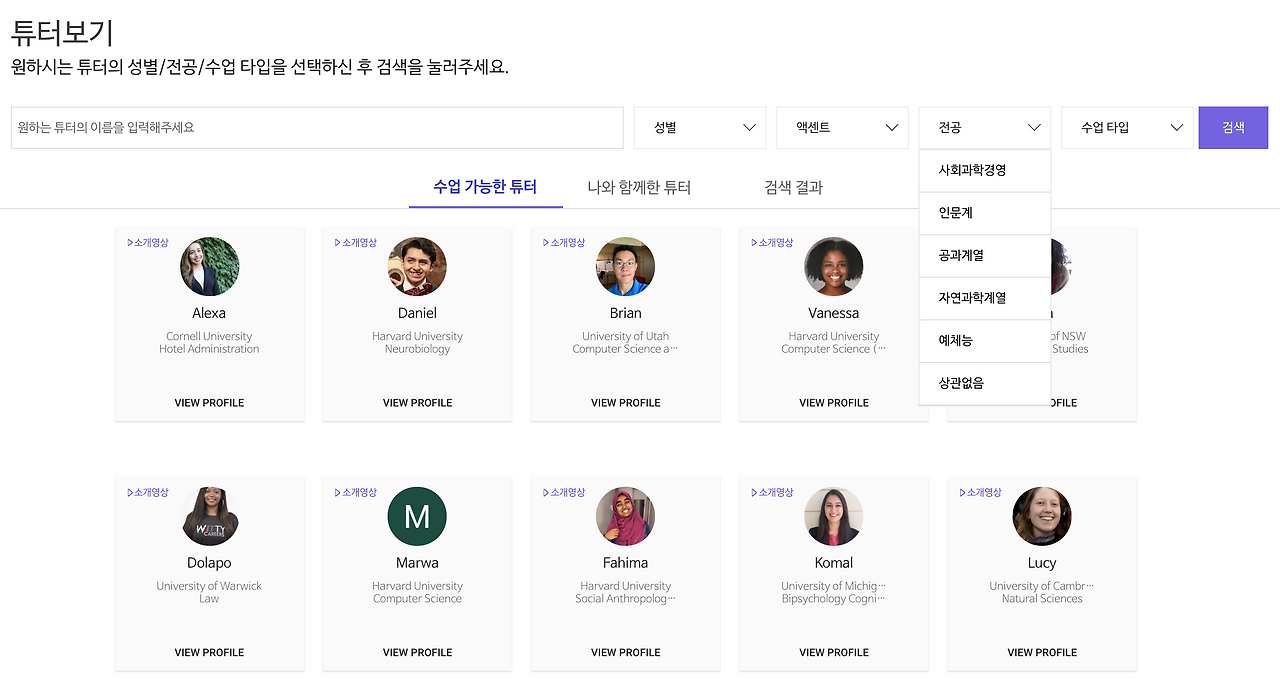Open Komal's VIEW PROFILE link

click(833, 651)
